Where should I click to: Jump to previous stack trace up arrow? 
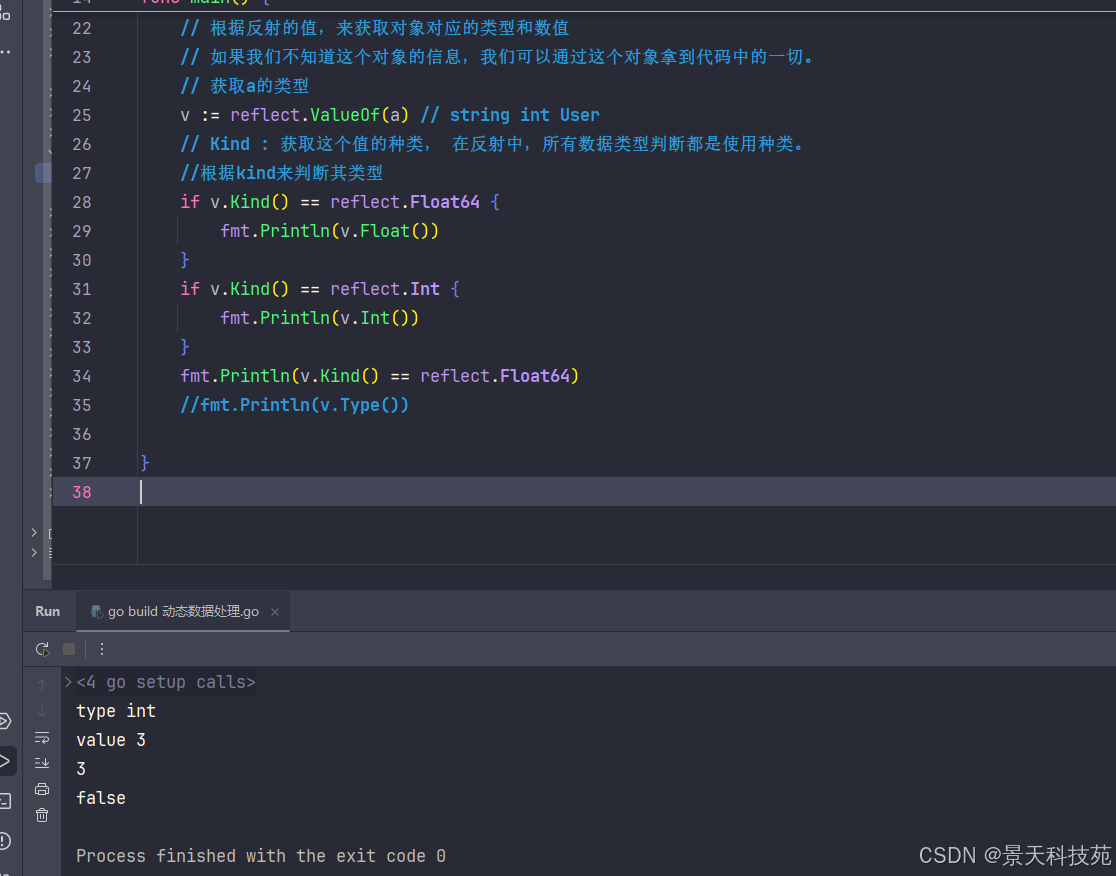(x=42, y=685)
